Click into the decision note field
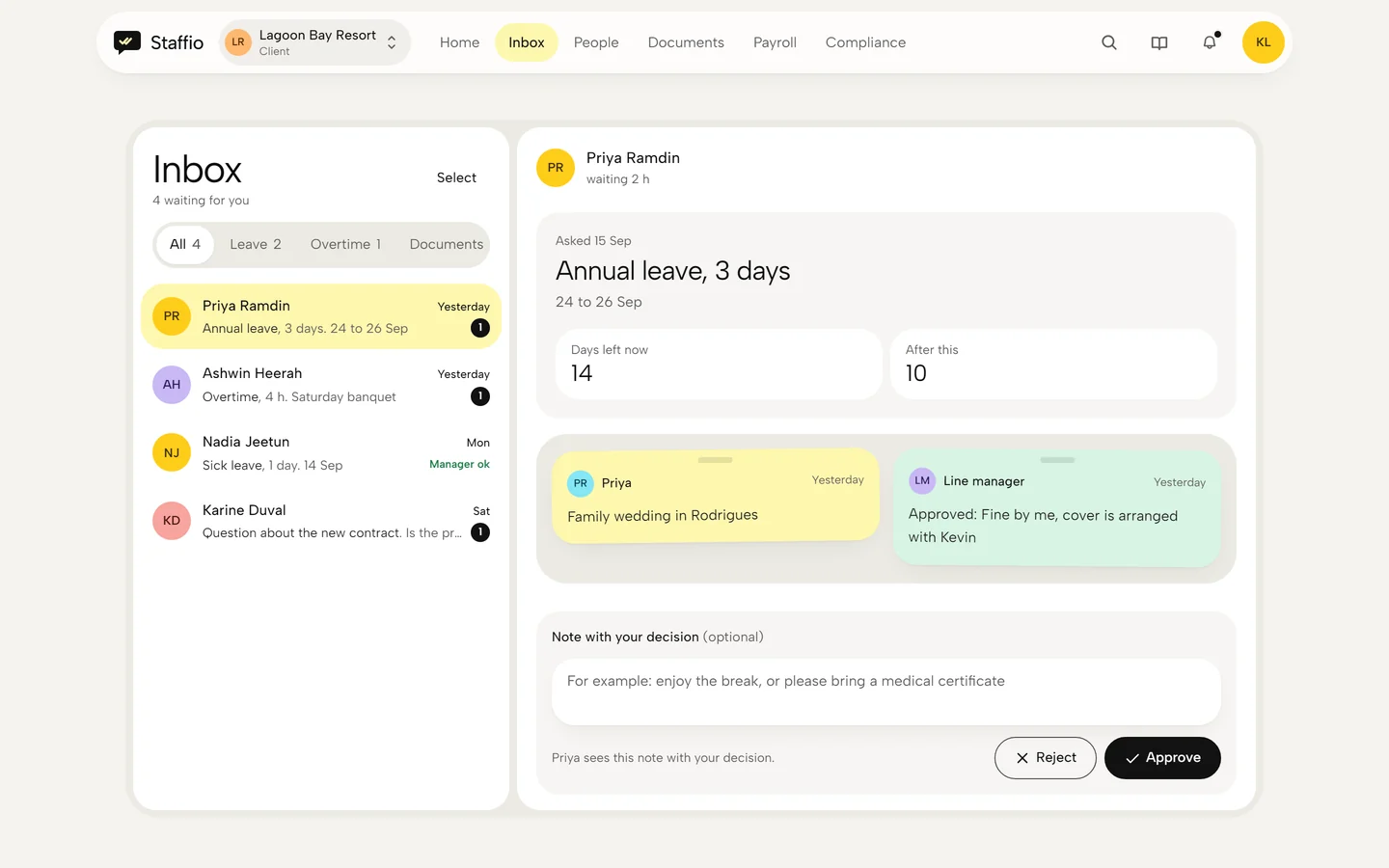The width and height of the screenshot is (1389, 868). coord(886,692)
